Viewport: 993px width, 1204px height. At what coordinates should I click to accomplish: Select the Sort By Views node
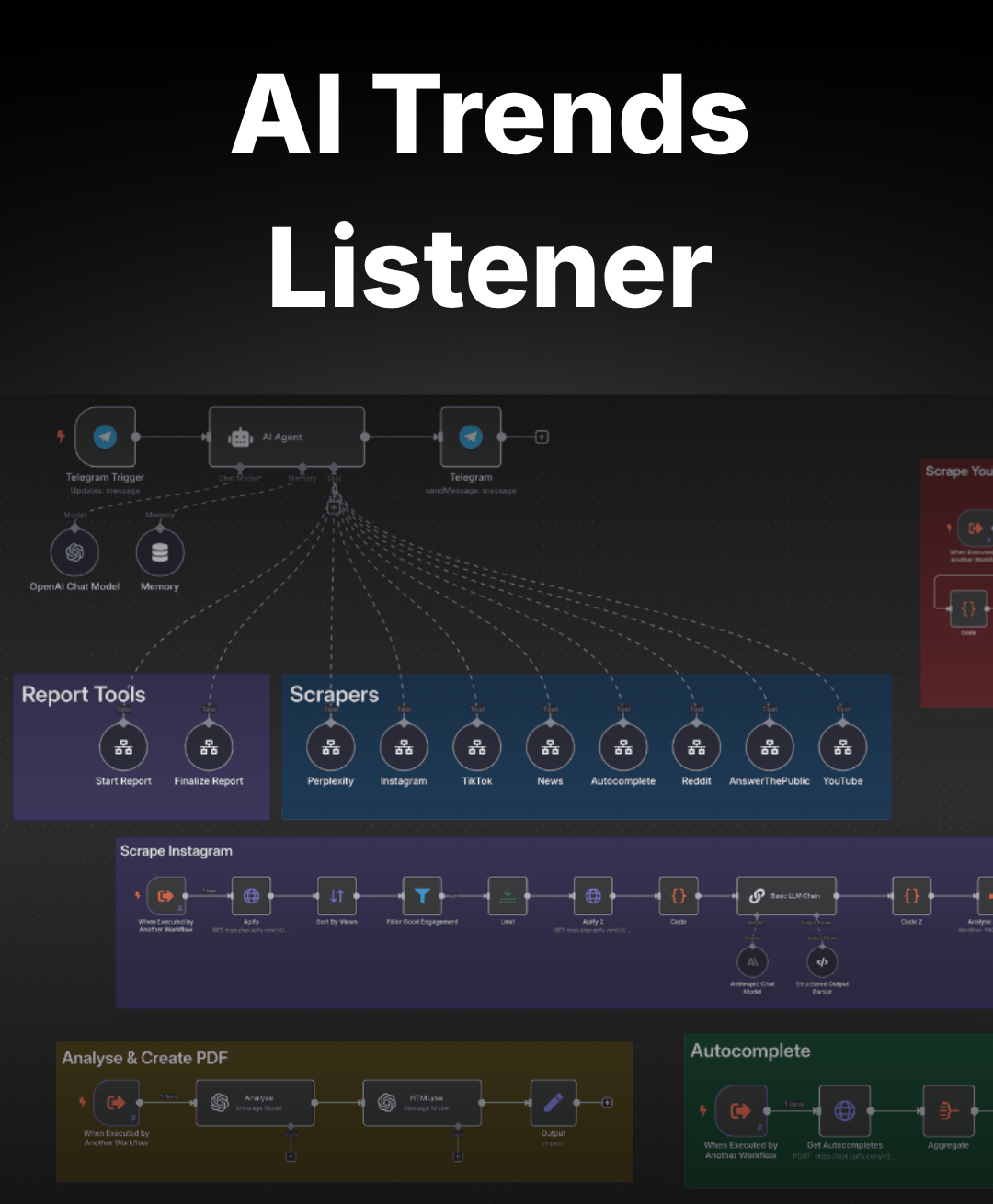pos(337,896)
